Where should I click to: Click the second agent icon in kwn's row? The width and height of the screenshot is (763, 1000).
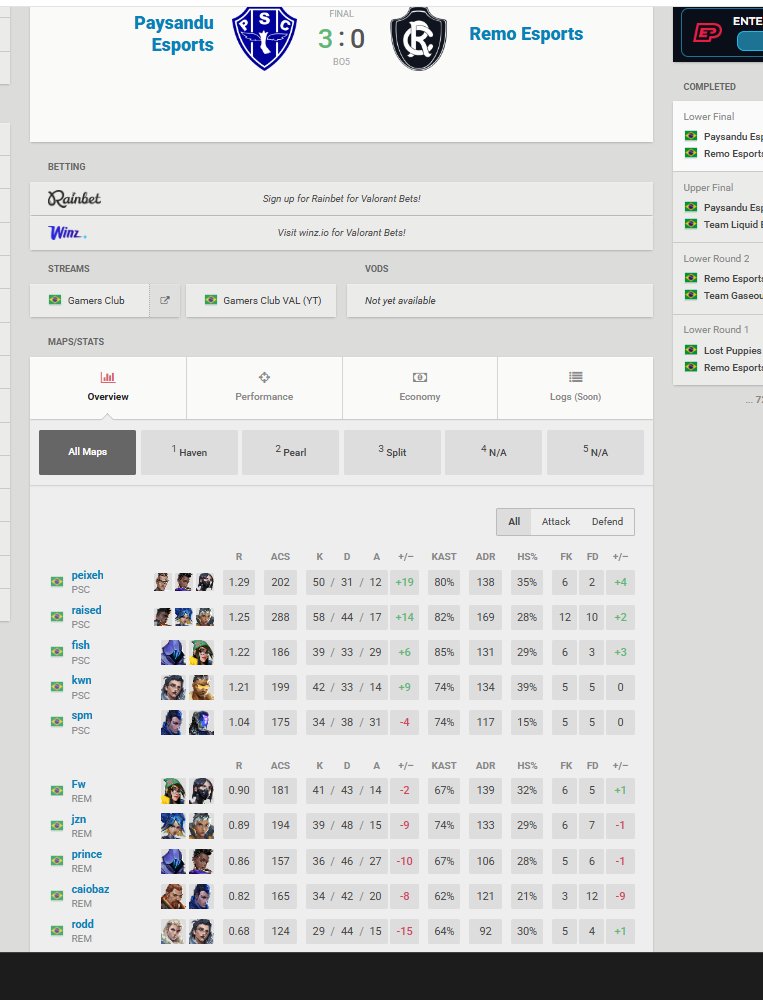[202, 688]
